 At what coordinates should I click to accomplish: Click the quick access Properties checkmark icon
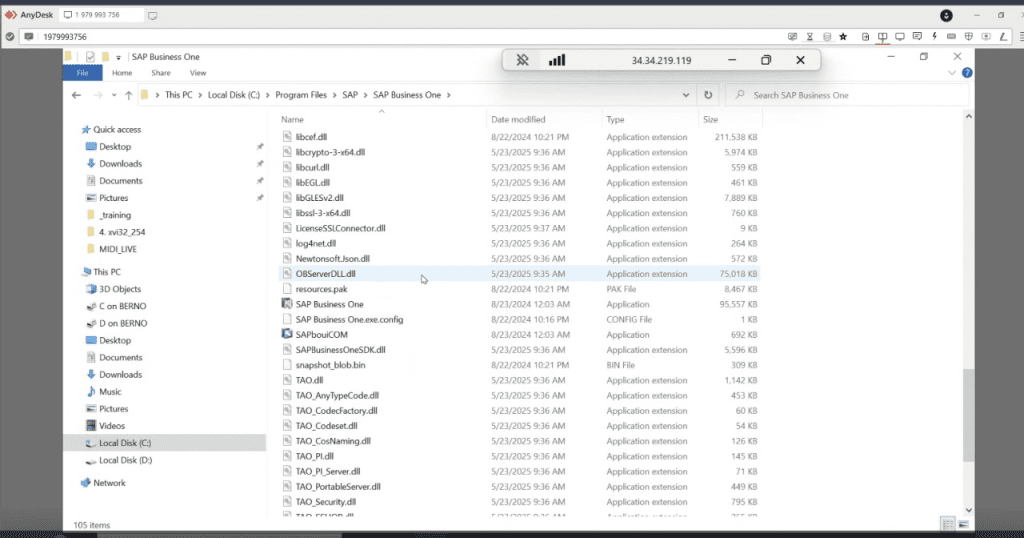pyautogui.click(x=90, y=57)
